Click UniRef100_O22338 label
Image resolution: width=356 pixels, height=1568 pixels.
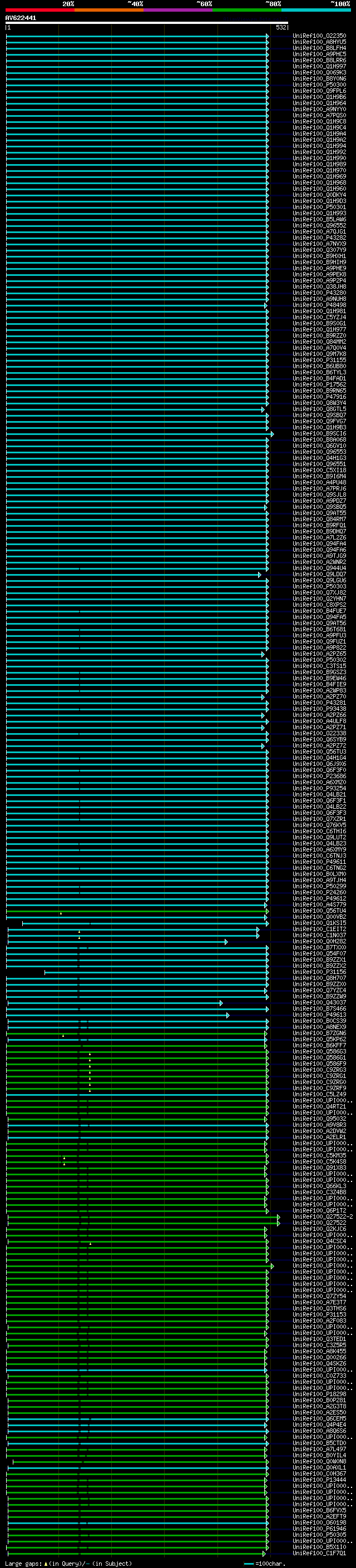[x=319, y=734]
